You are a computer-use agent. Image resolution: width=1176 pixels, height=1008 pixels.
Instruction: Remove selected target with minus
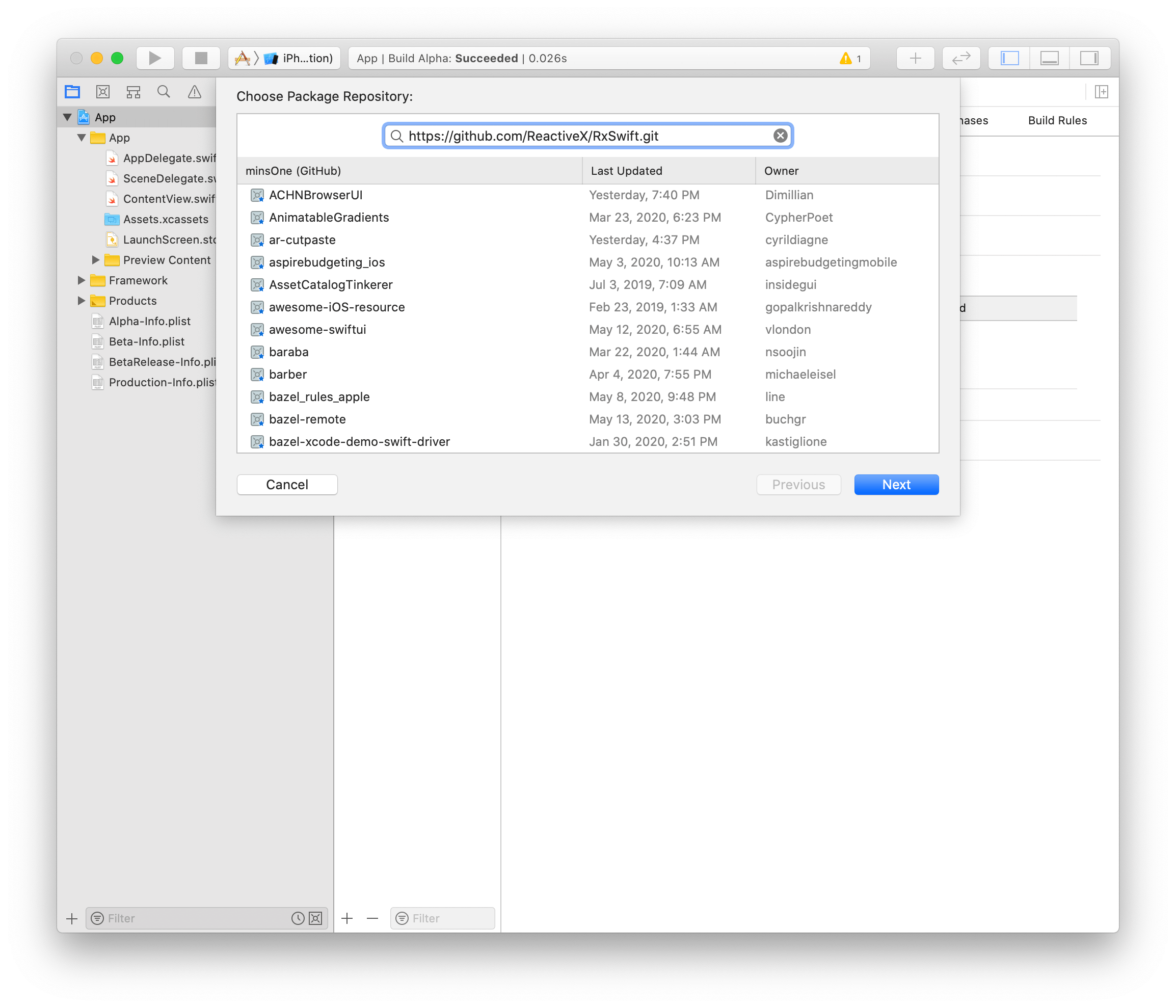pos(372,918)
